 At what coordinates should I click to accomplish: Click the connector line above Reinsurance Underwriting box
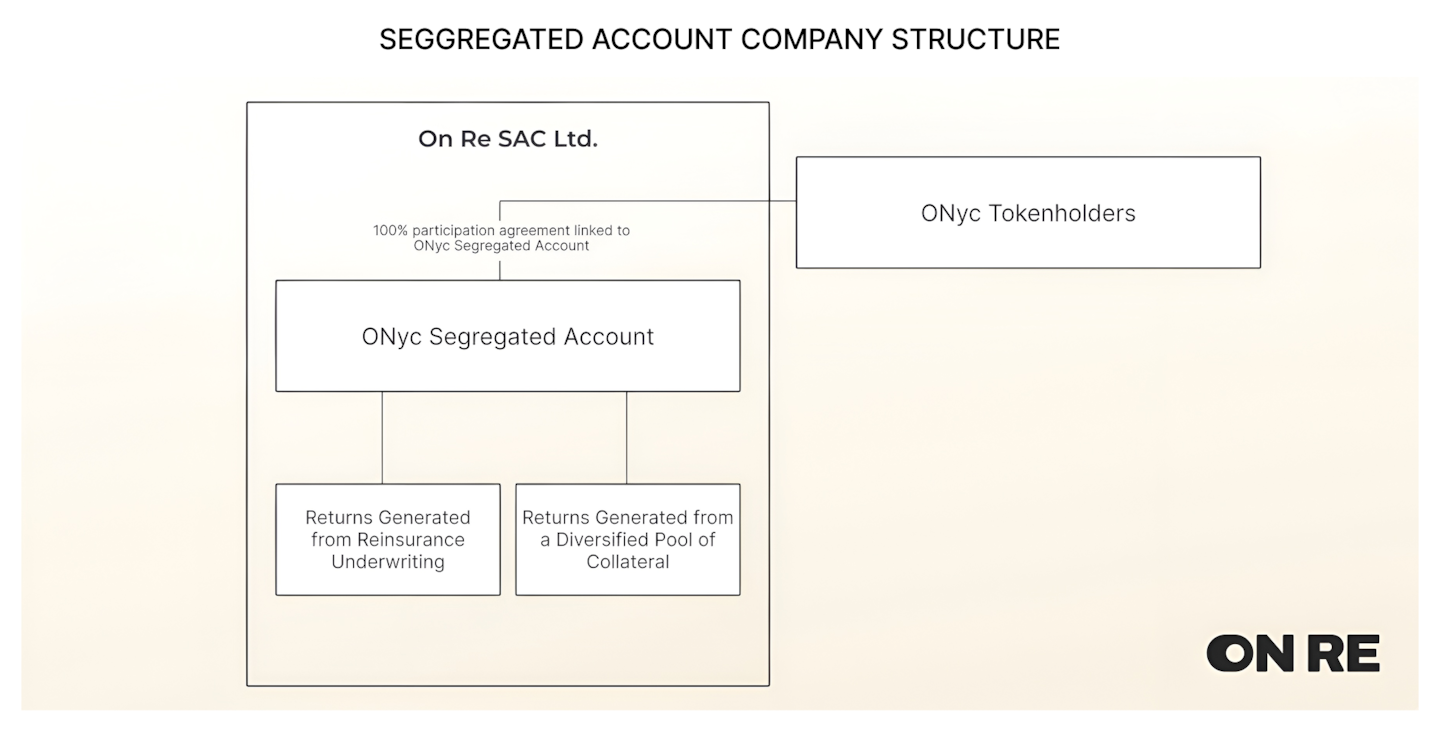pyautogui.click(x=382, y=437)
